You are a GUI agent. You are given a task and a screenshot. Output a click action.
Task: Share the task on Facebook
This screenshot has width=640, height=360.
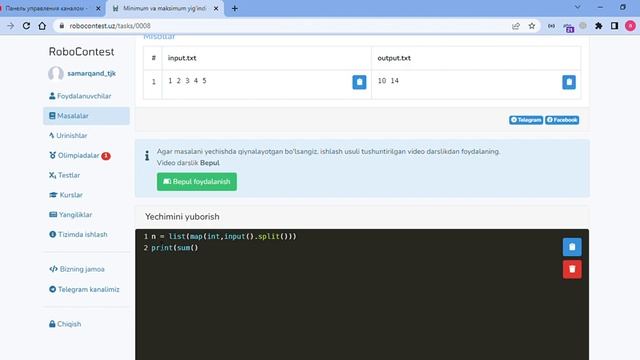[562, 120]
